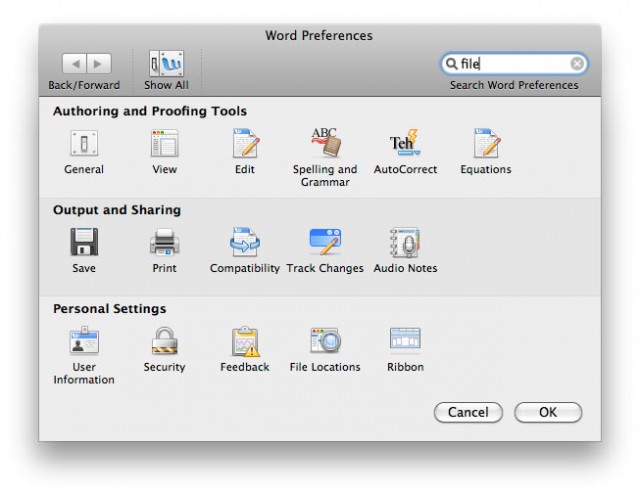Click the Word Preferences window title
Screen dimensions: 640x495
click(319, 36)
